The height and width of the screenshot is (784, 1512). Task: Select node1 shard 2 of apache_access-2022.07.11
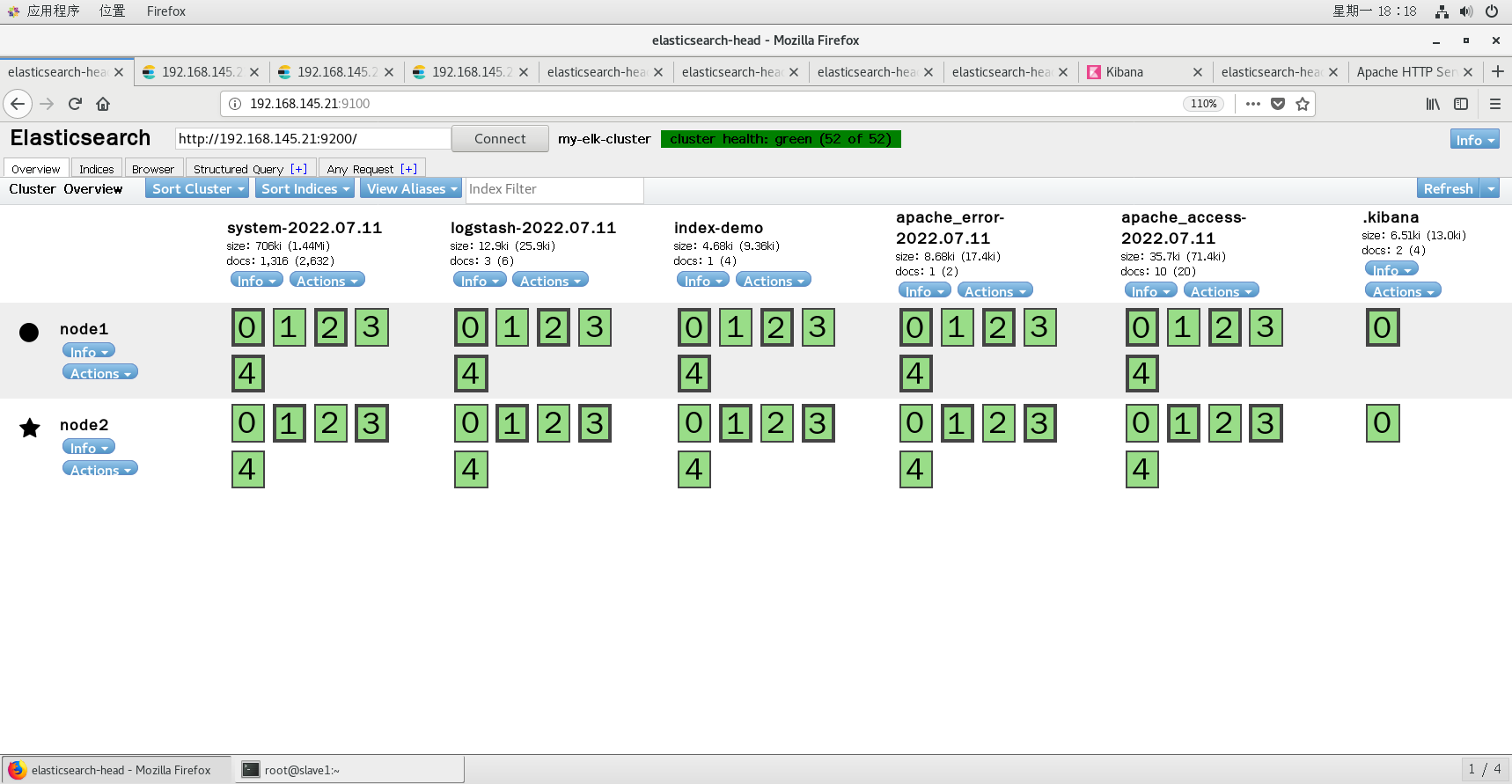pyautogui.click(x=1224, y=327)
